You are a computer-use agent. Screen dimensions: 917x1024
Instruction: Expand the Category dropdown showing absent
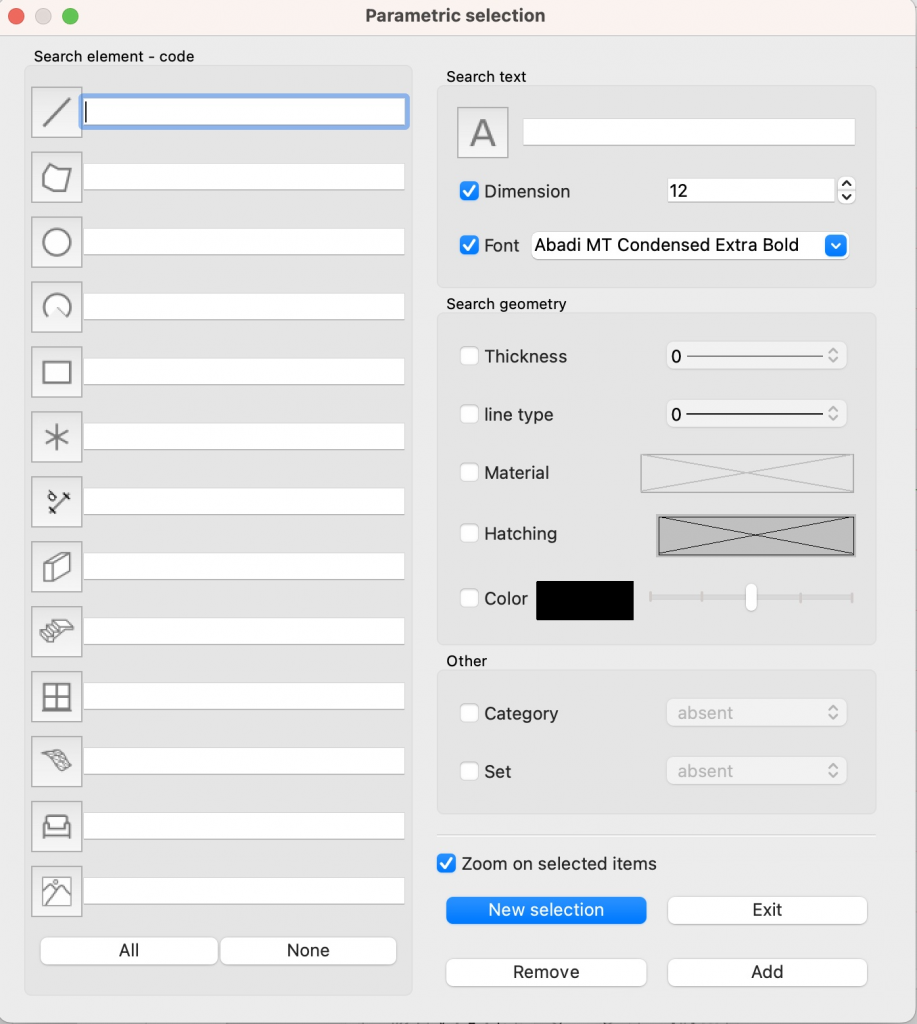pyautogui.click(x=756, y=713)
